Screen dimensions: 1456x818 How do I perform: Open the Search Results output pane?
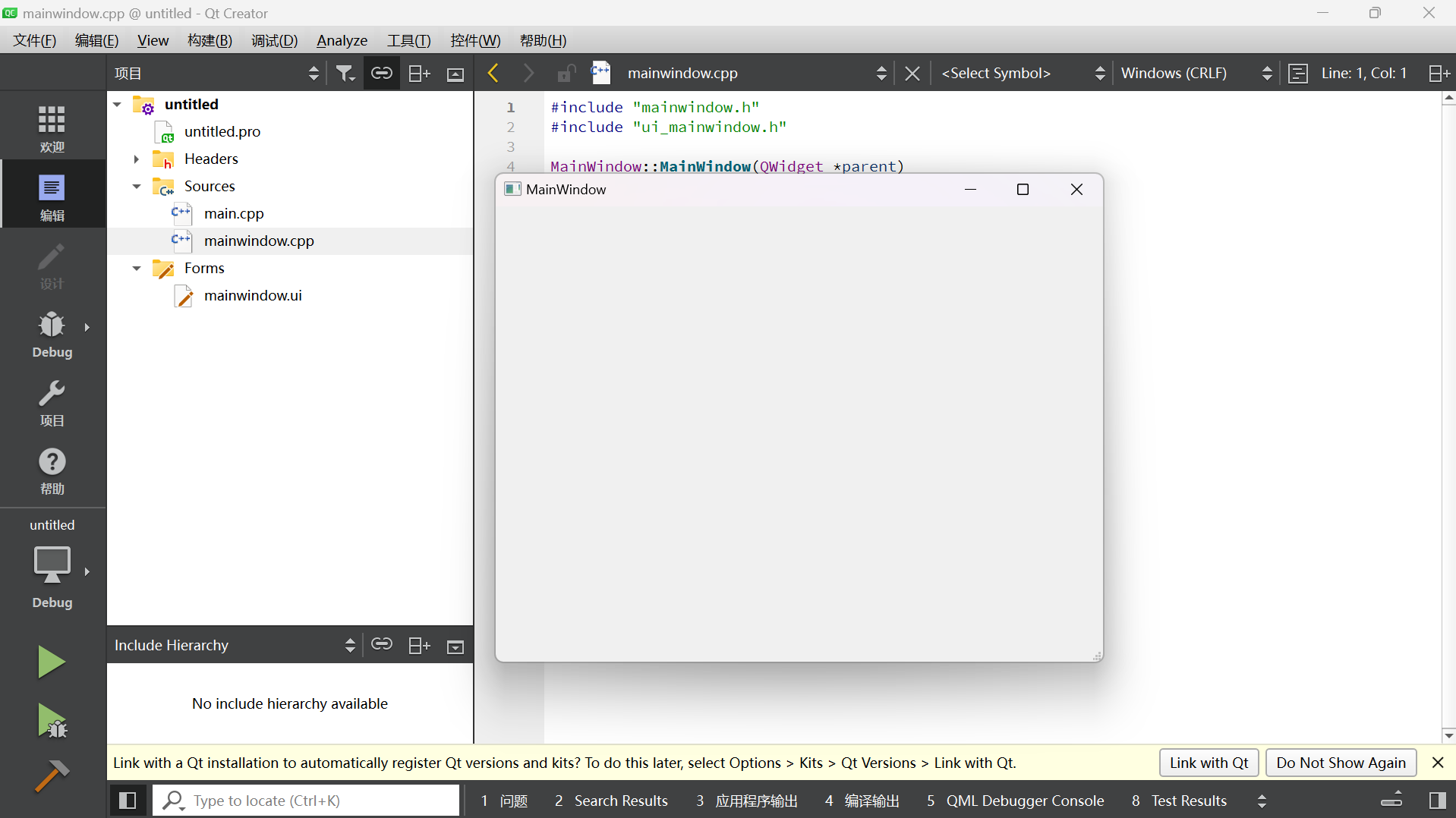[611, 801]
